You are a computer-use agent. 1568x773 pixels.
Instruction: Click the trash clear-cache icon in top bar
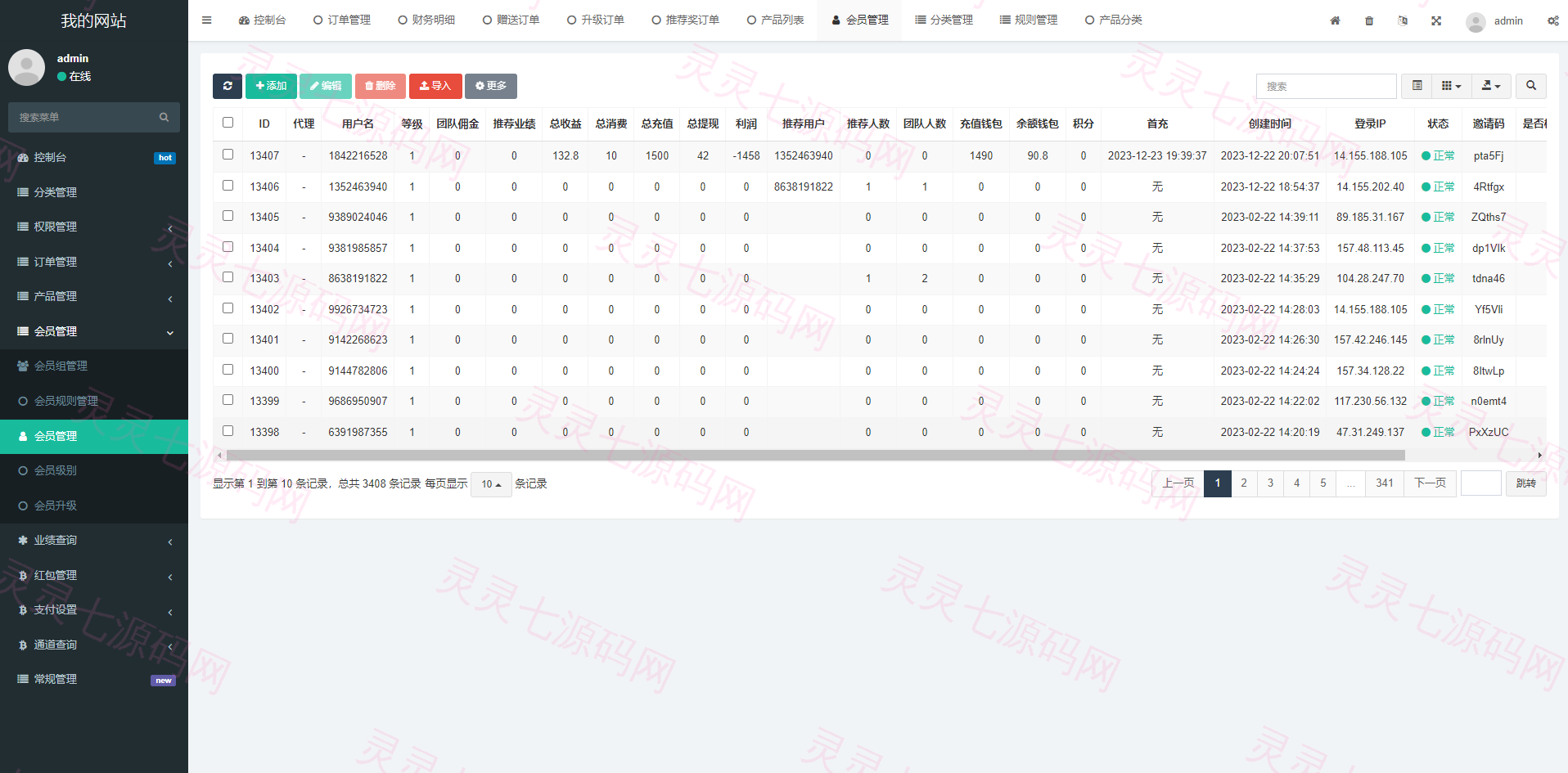(1369, 20)
